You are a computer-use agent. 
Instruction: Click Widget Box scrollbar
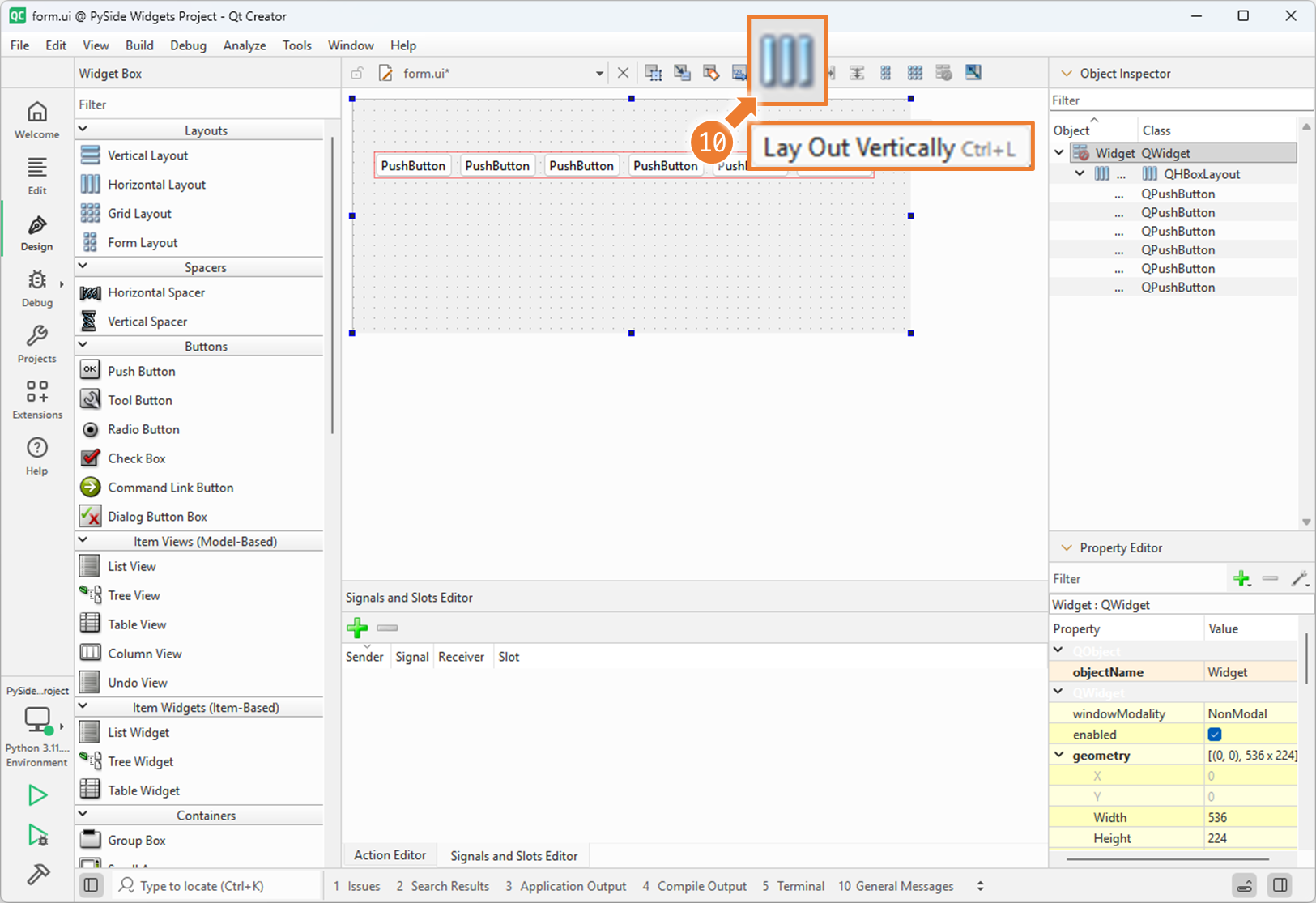(x=332, y=285)
